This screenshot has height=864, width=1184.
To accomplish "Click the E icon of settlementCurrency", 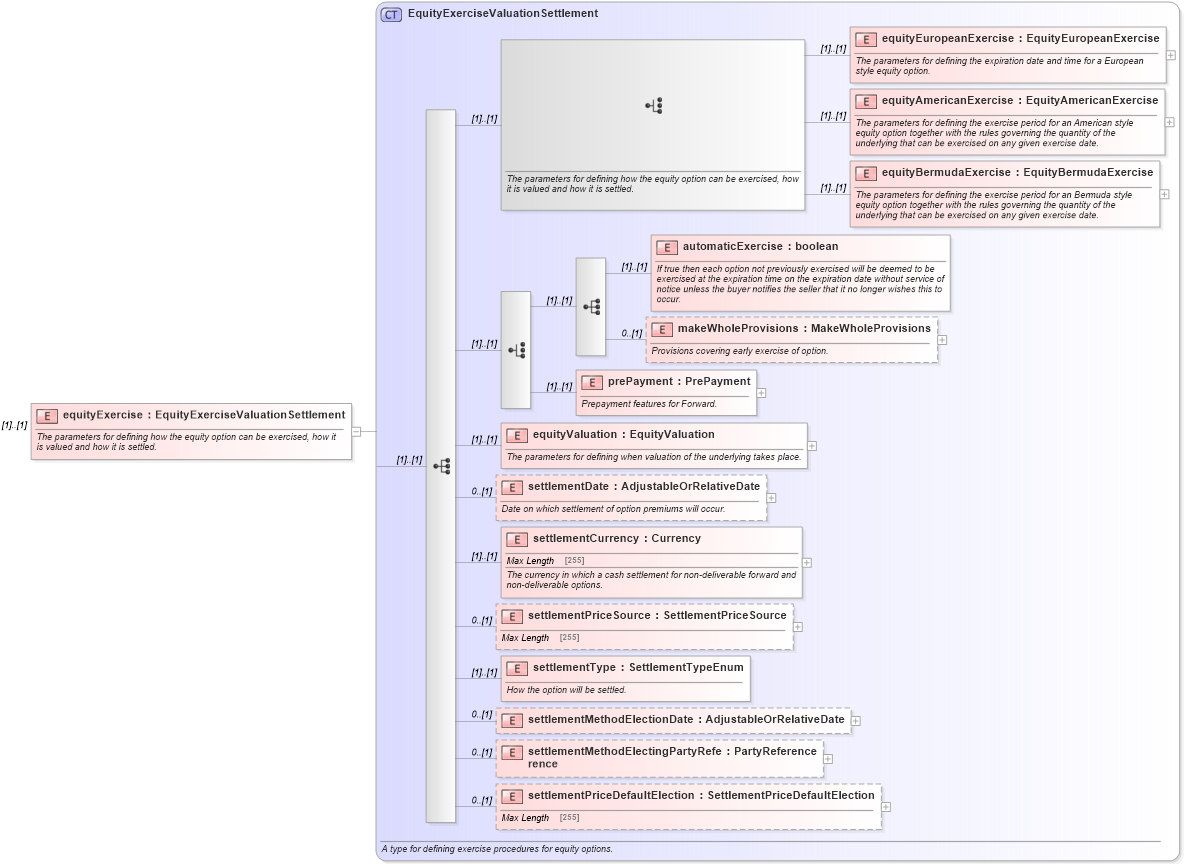I will 517,540.
